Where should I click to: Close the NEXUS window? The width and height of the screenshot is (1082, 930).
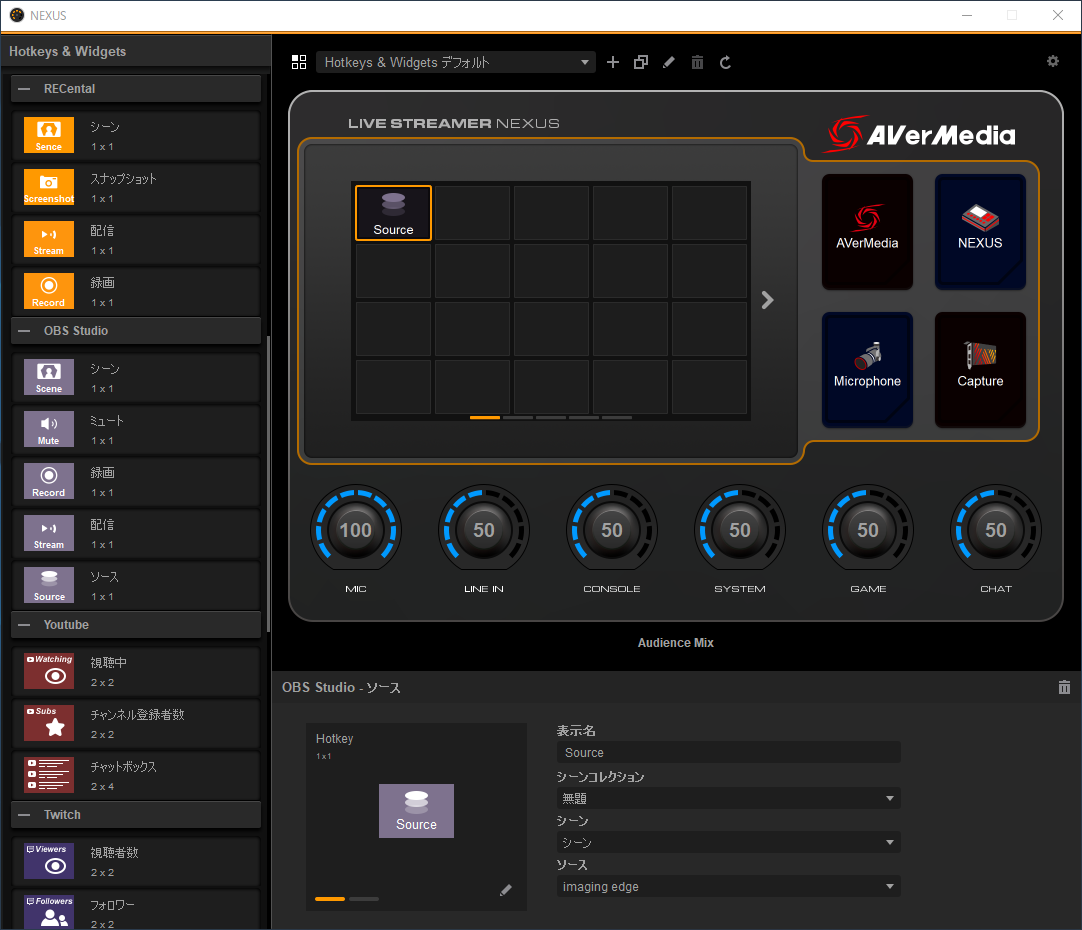coord(1058,15)
